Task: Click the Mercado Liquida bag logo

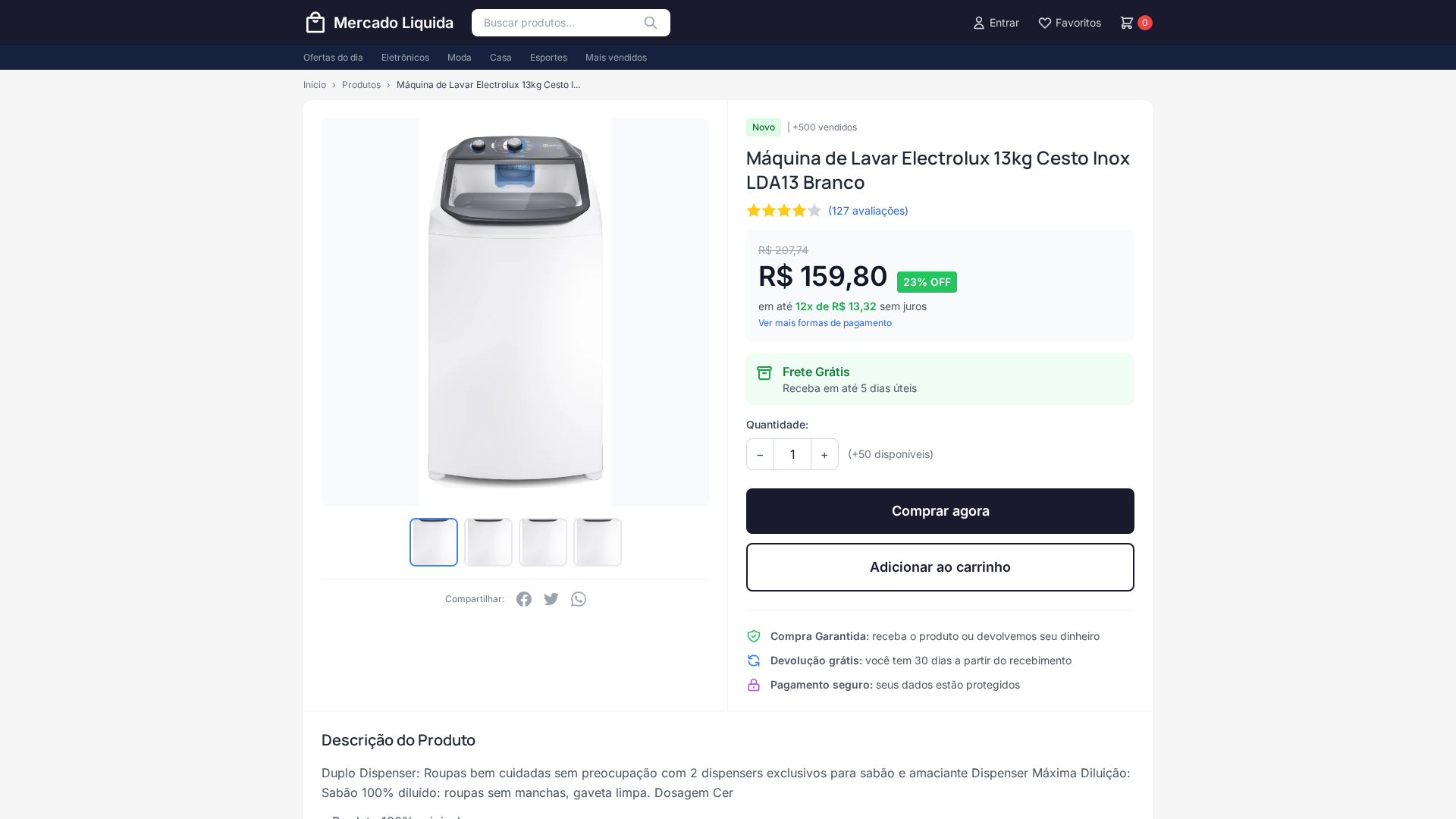Action: pos(315,23)
